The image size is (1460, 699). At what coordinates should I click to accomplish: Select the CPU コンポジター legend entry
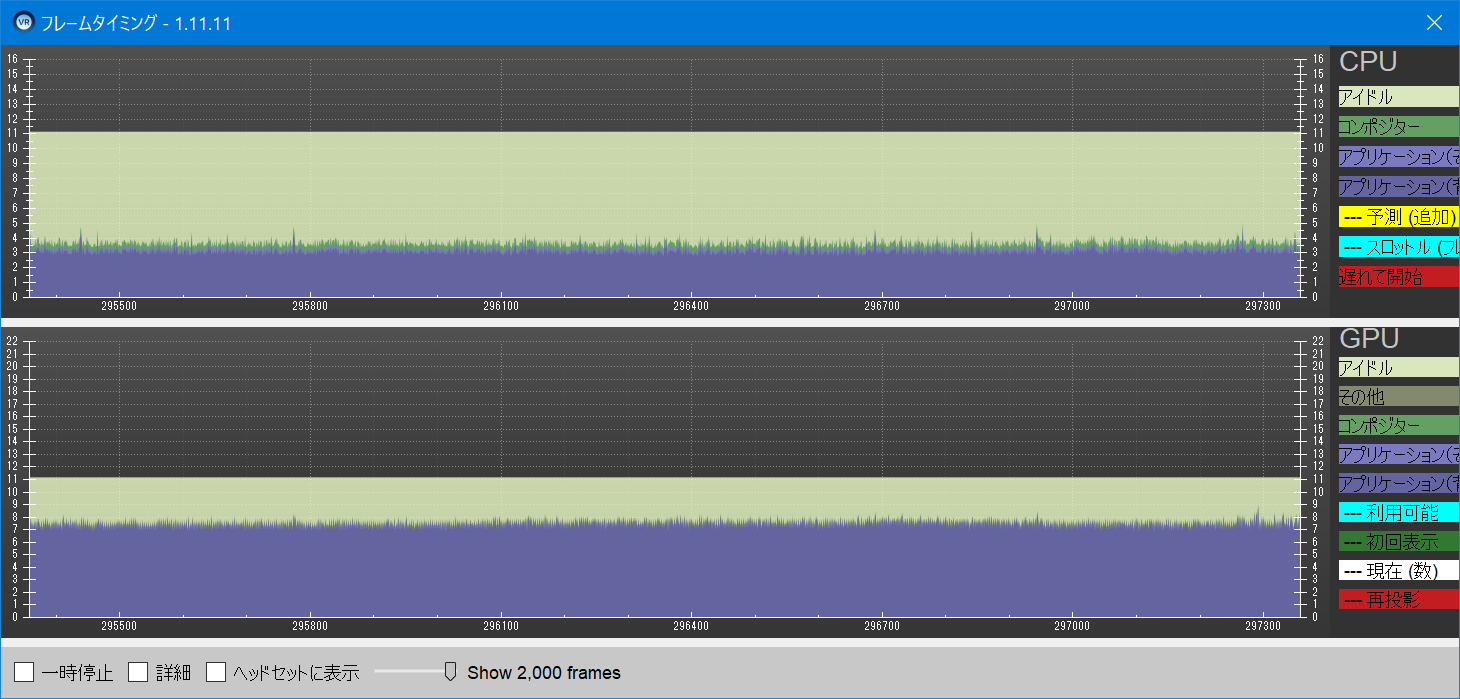1398,127
